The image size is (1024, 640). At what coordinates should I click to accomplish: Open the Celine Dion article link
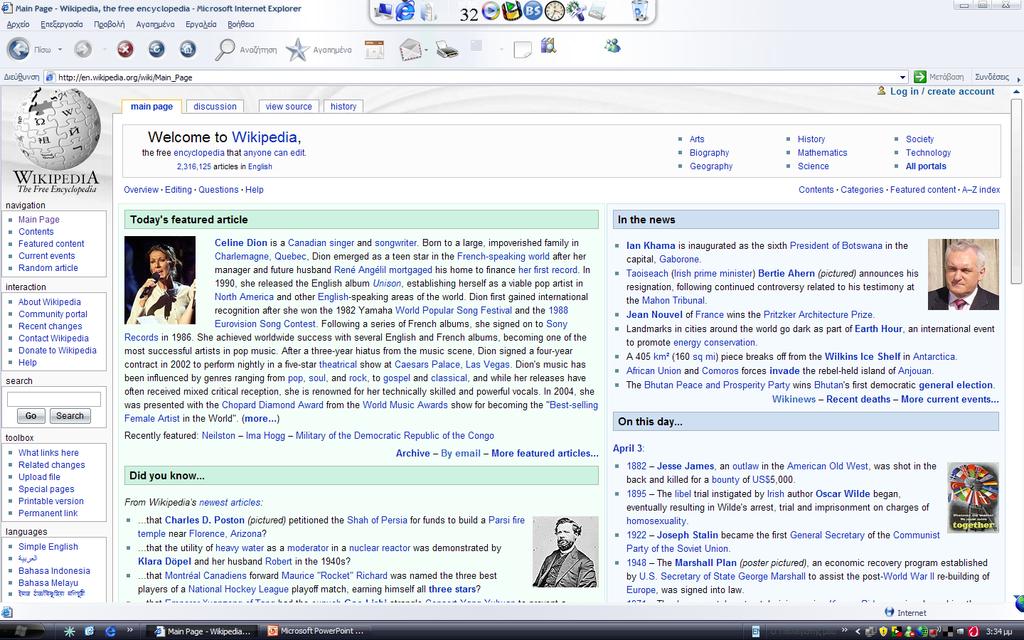point(240,242)
